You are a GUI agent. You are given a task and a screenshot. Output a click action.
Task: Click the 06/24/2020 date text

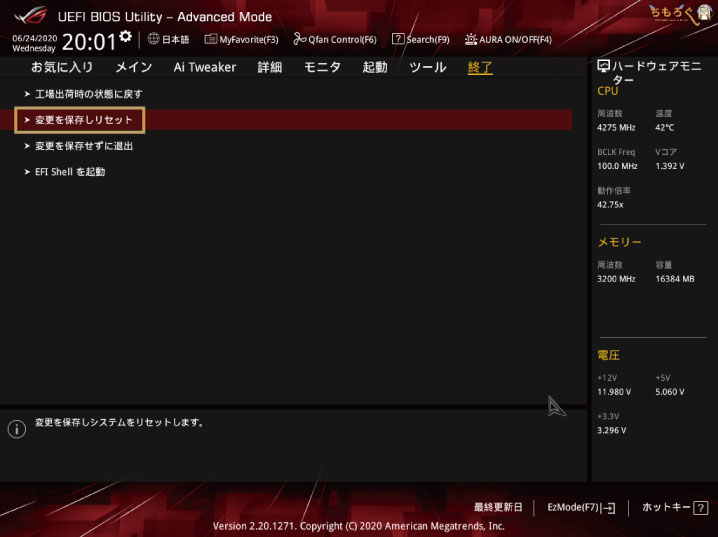pyautogui.click(x=35, y=38)
